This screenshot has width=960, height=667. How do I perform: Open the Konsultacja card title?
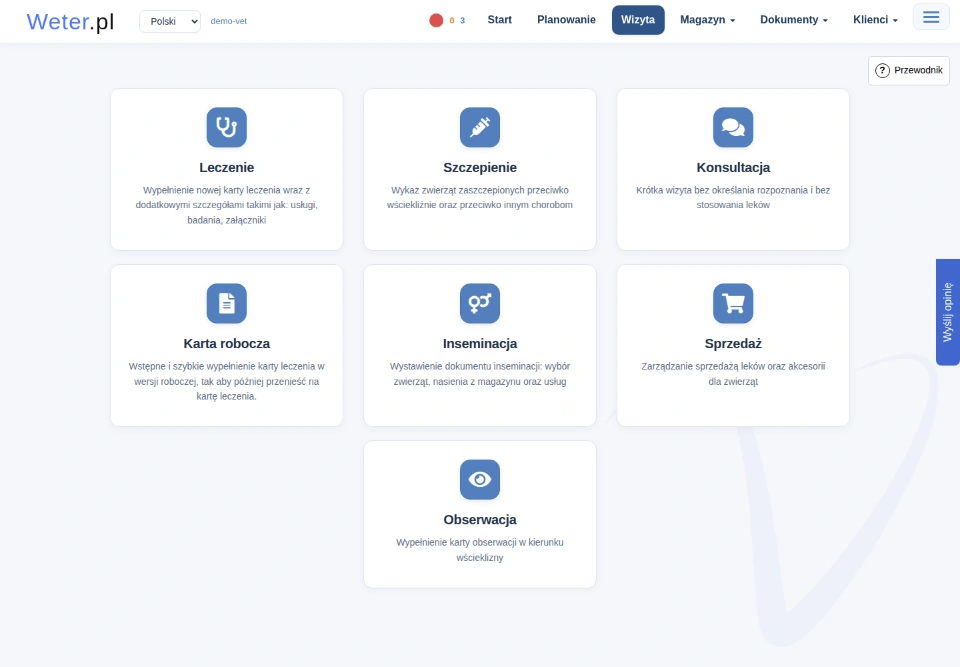coord(733,167)
